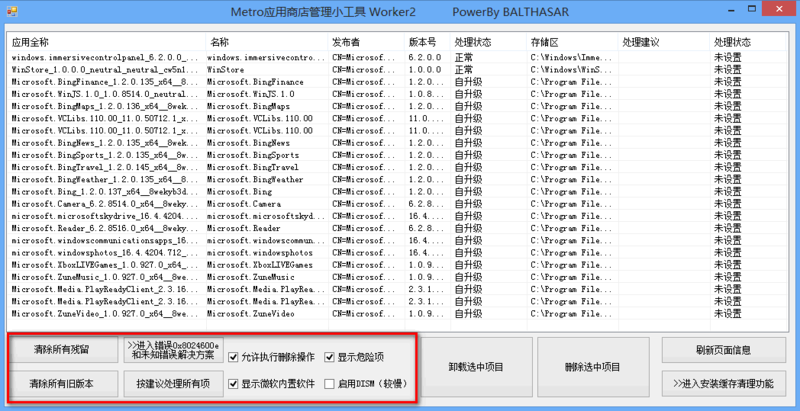Select microsoft.windowscommunicationsapps row
800x411 pixels.
click(396, 241)
